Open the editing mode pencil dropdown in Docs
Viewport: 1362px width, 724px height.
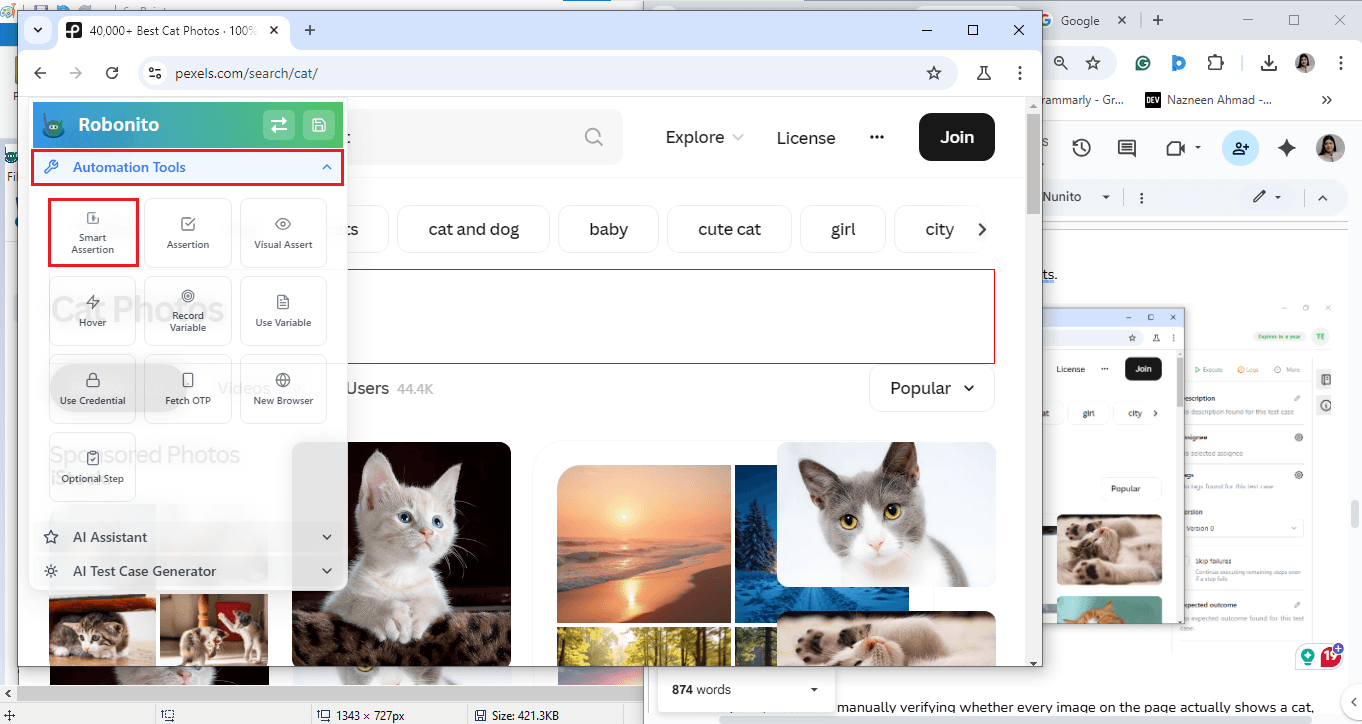(x=1267, y=197)
